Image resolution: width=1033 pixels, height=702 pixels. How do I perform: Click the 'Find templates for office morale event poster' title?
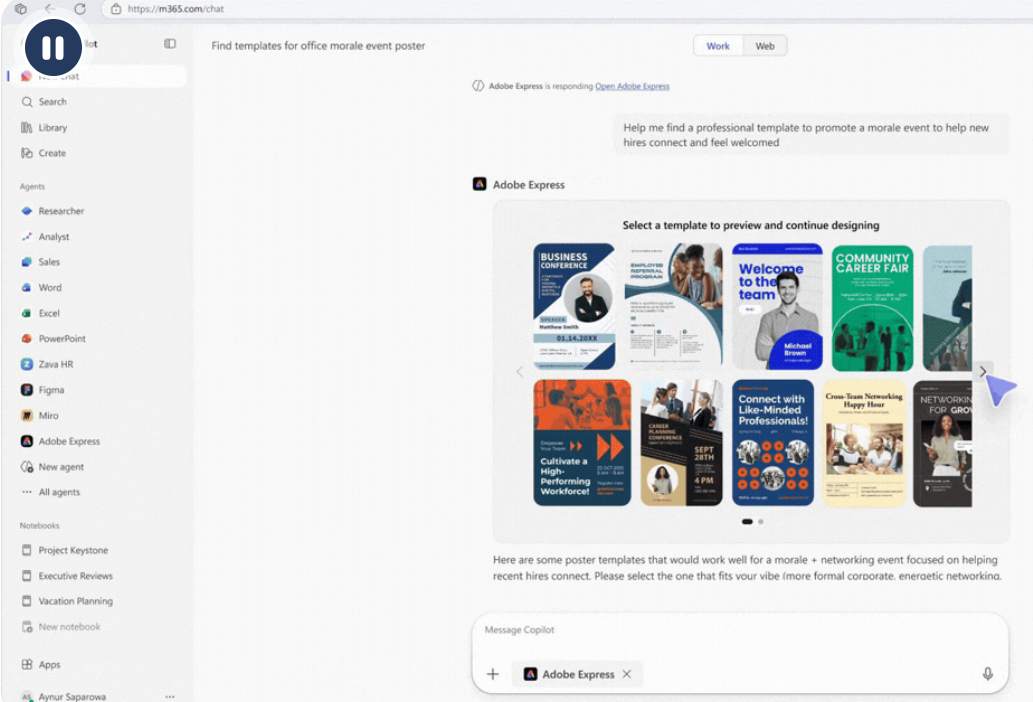(318, 45)
